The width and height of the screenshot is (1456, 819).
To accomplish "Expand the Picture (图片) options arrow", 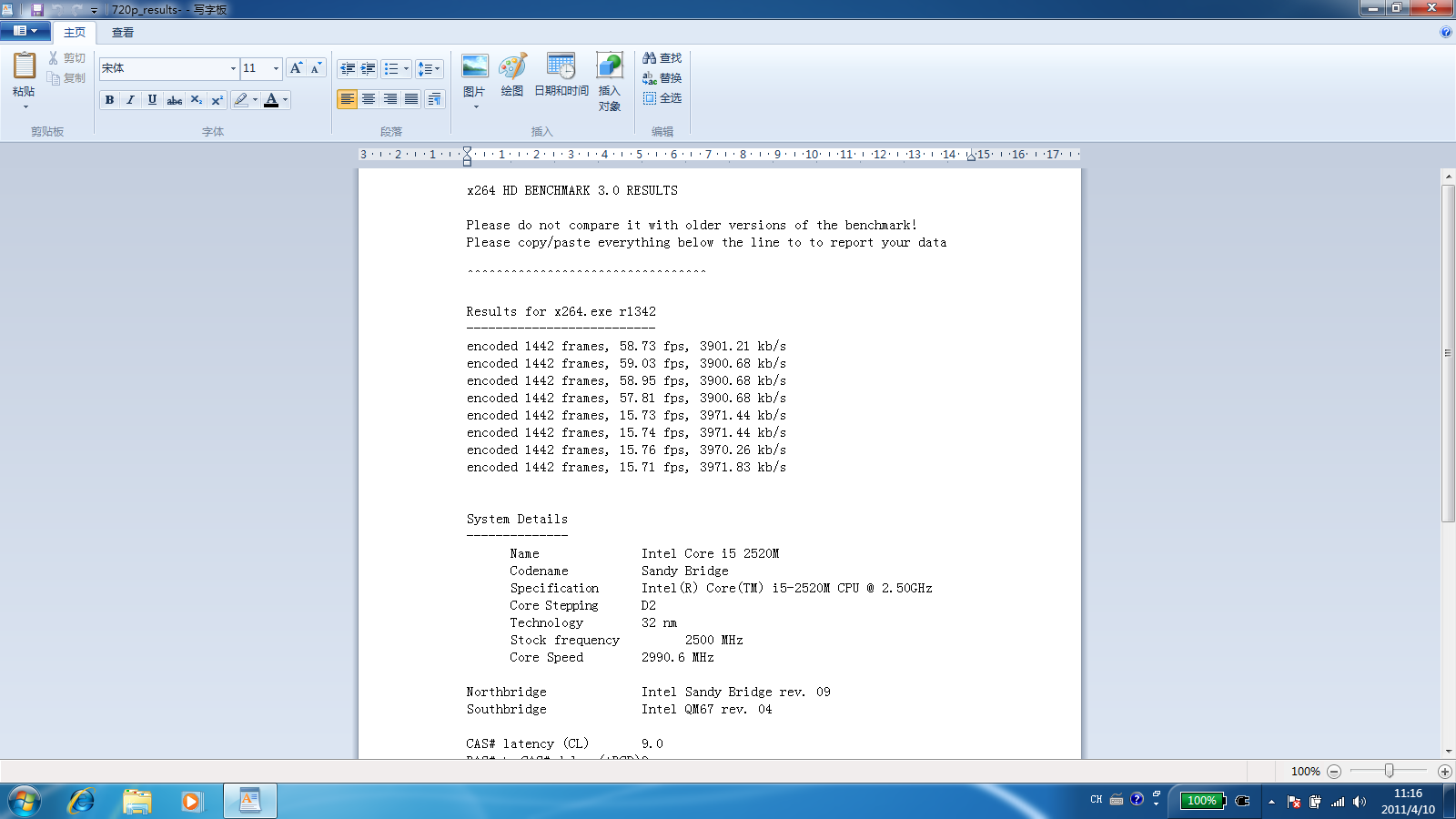I will click(475, 107).
